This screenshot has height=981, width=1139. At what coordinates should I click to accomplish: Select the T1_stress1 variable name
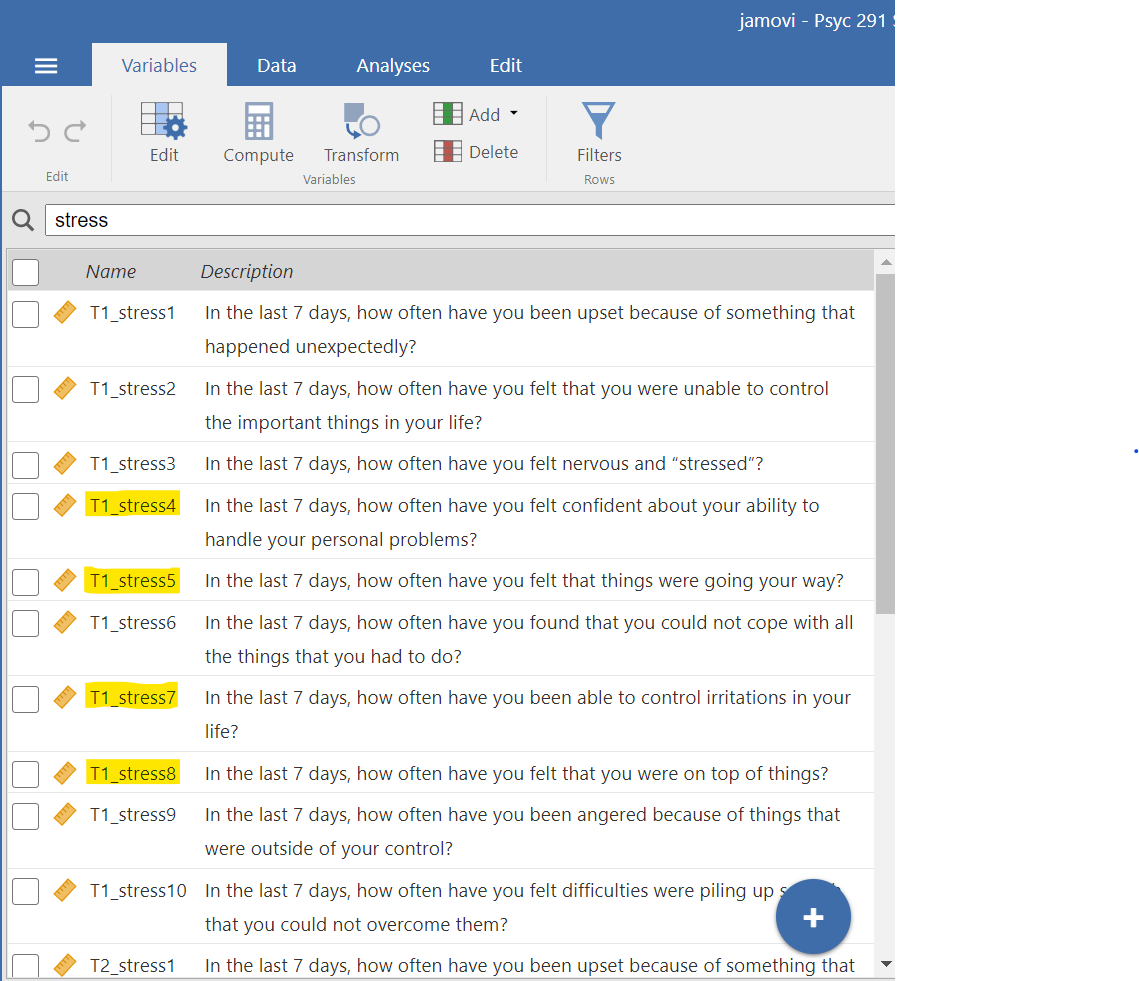[133, 313]
